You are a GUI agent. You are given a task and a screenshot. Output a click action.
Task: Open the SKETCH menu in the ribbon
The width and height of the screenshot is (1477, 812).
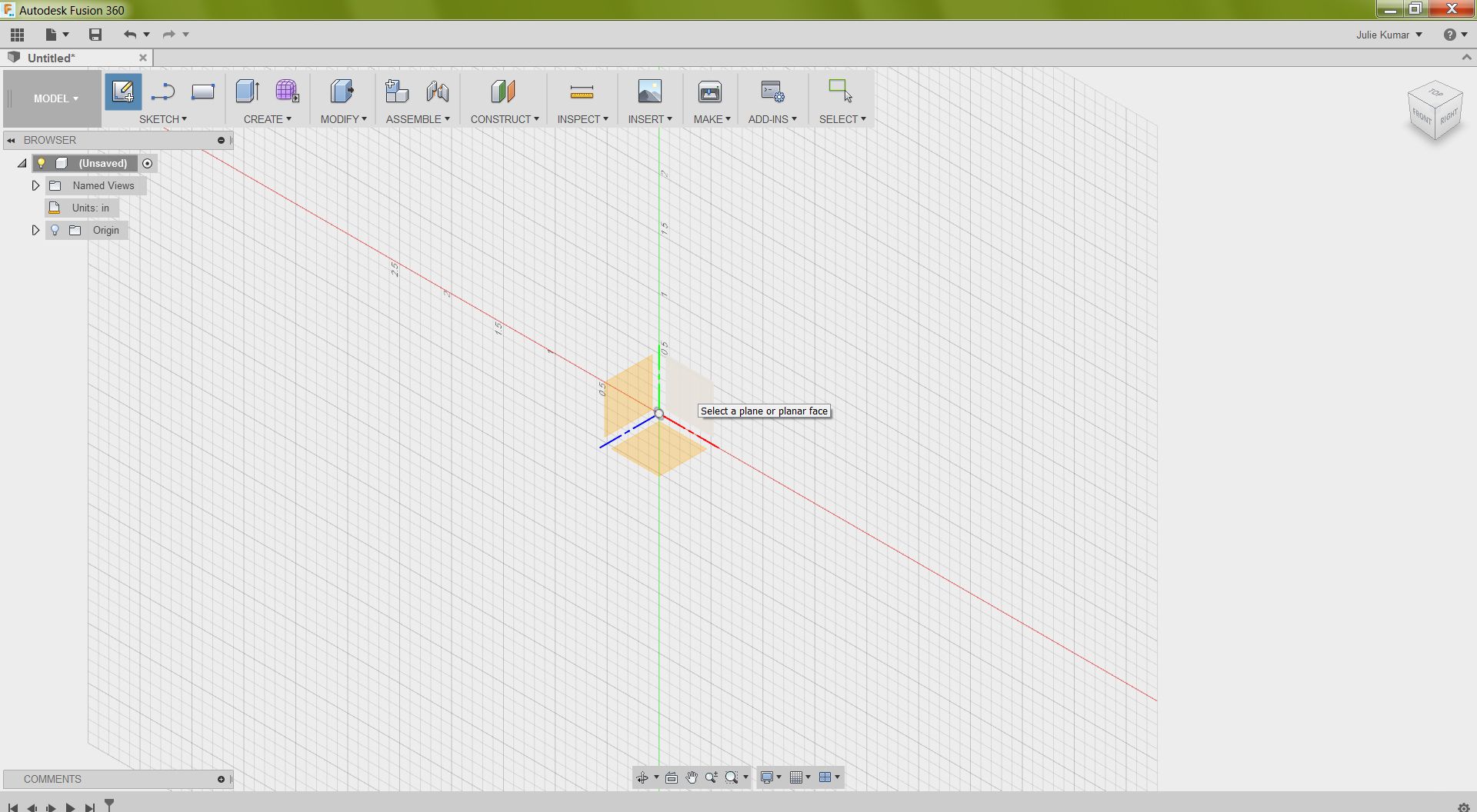pyautogui.click(x=163, y=119)
